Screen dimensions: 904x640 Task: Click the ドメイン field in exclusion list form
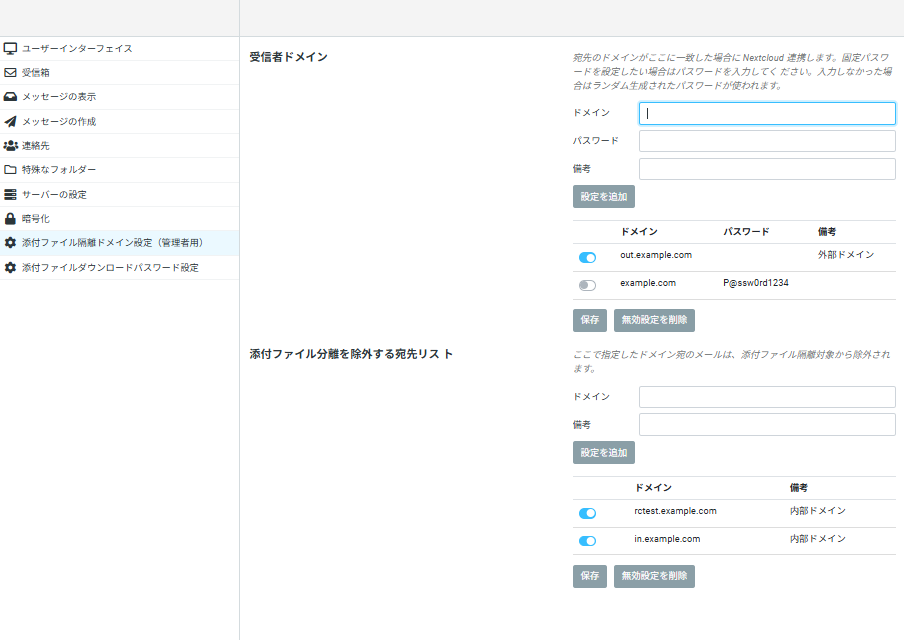tap(767, 397)
